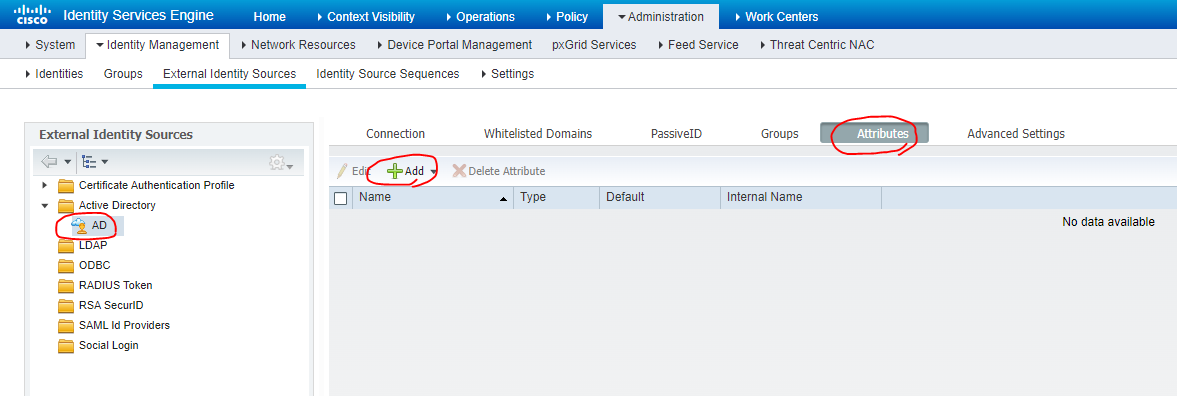The width and height of the screenshot is (1177, 396).
Task: Go to the Groups sub-navigation item
Action: 123,74
